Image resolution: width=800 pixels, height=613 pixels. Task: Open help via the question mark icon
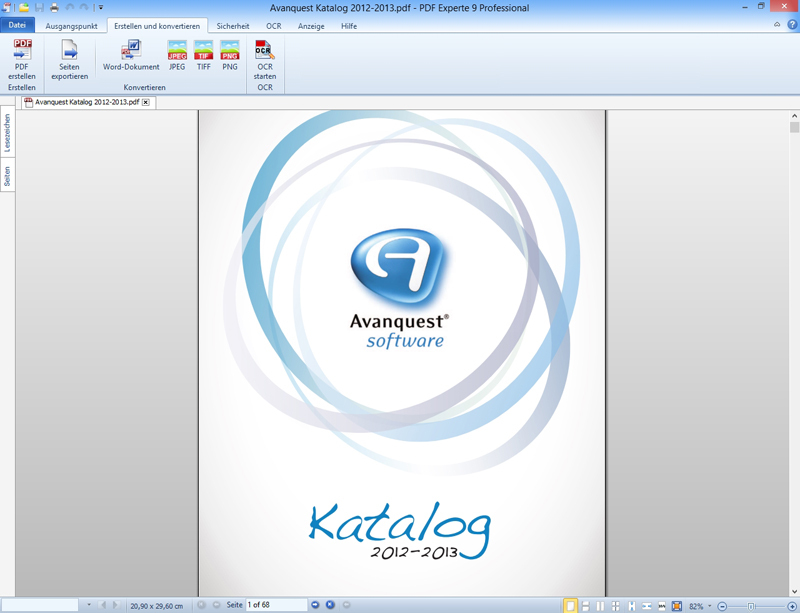point(792,24)
